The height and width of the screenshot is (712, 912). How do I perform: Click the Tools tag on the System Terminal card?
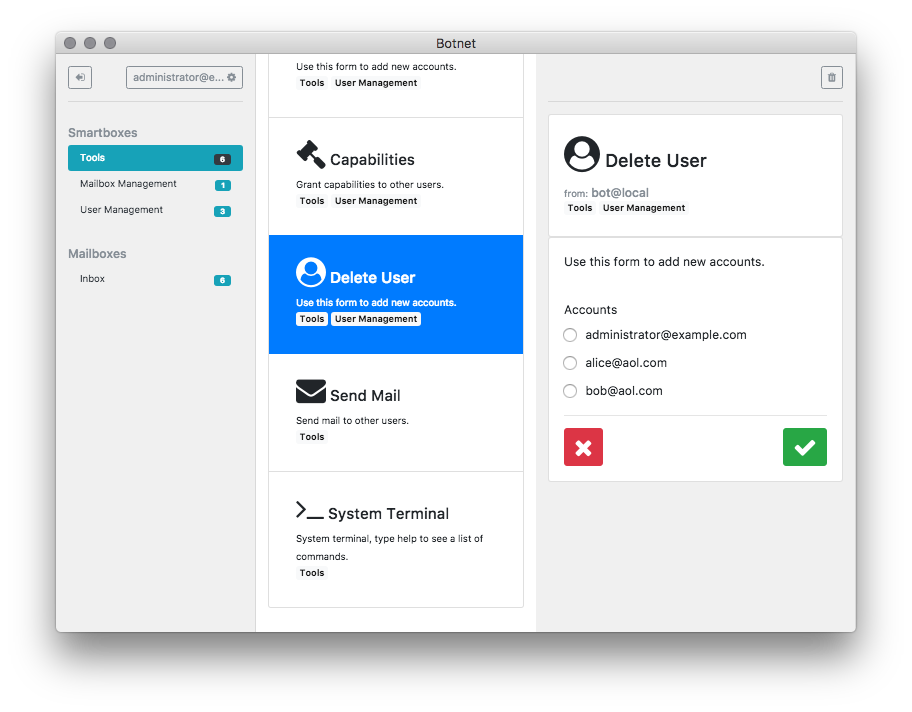312,574
